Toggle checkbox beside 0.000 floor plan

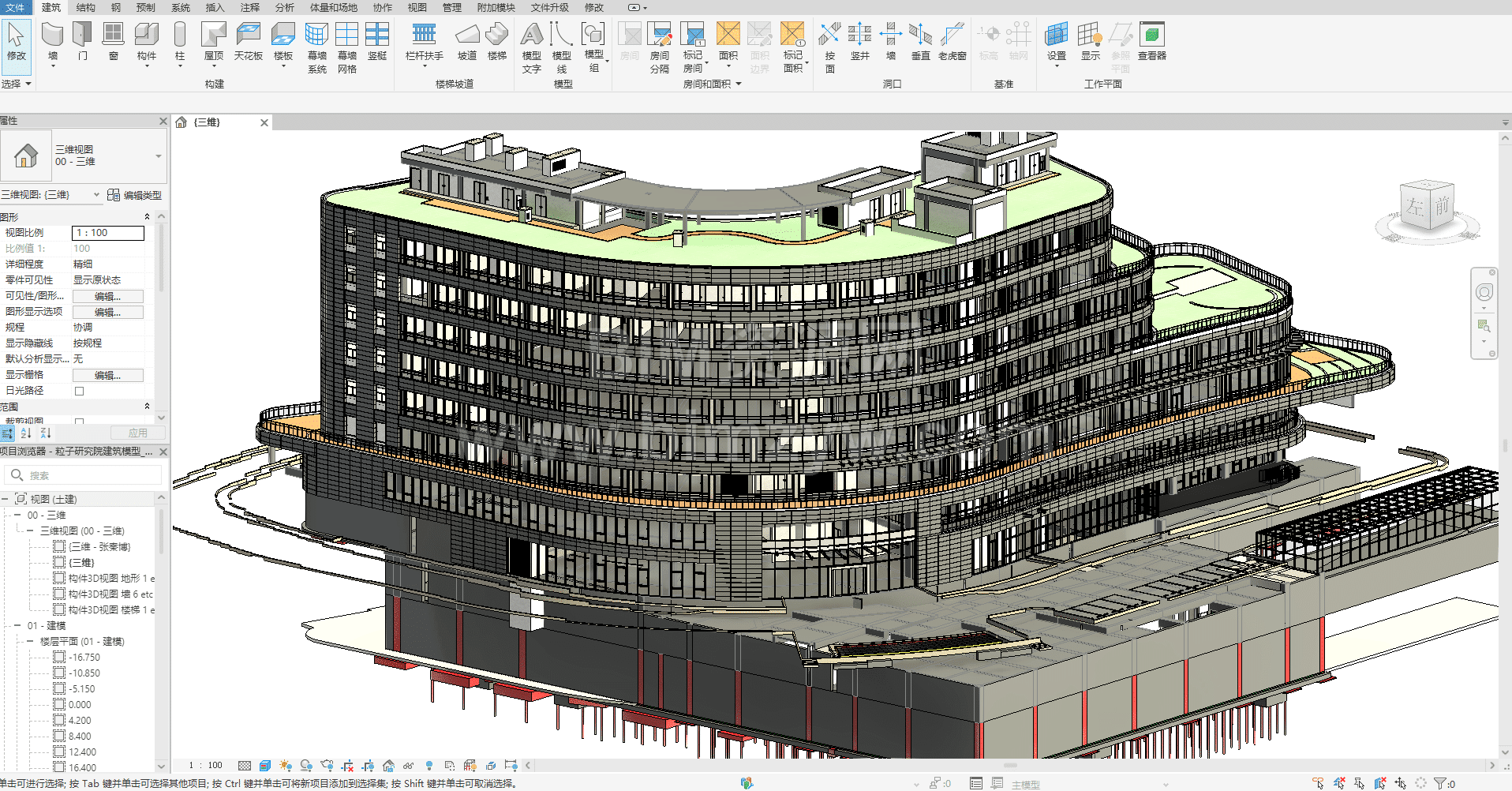[59, 704]
